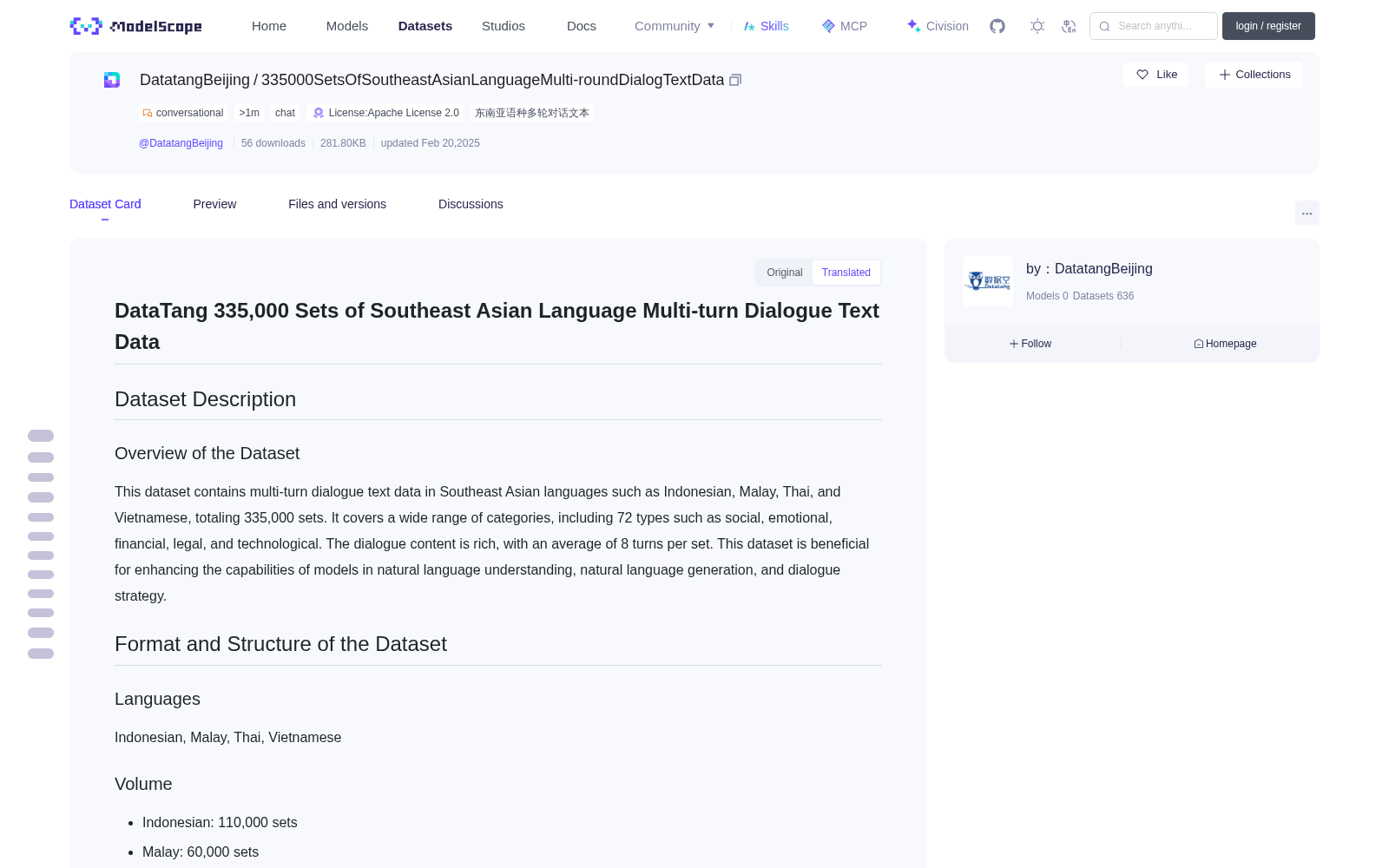Select the Dataset Card tab
Viewport: 1389px width, 868px height.
pos(105,204)
